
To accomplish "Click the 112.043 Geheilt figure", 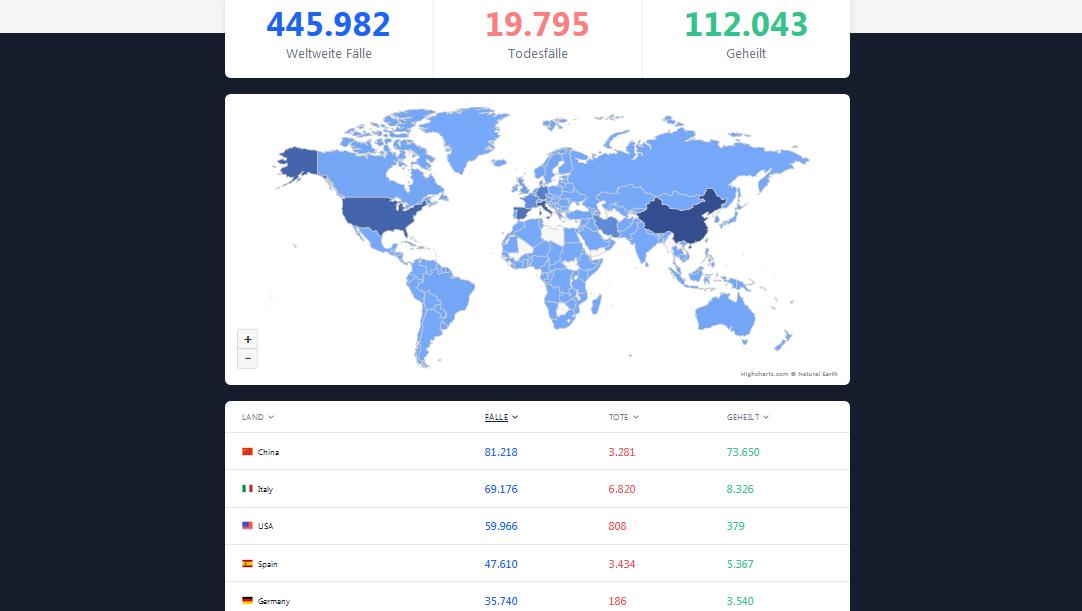I will point(746,25).
